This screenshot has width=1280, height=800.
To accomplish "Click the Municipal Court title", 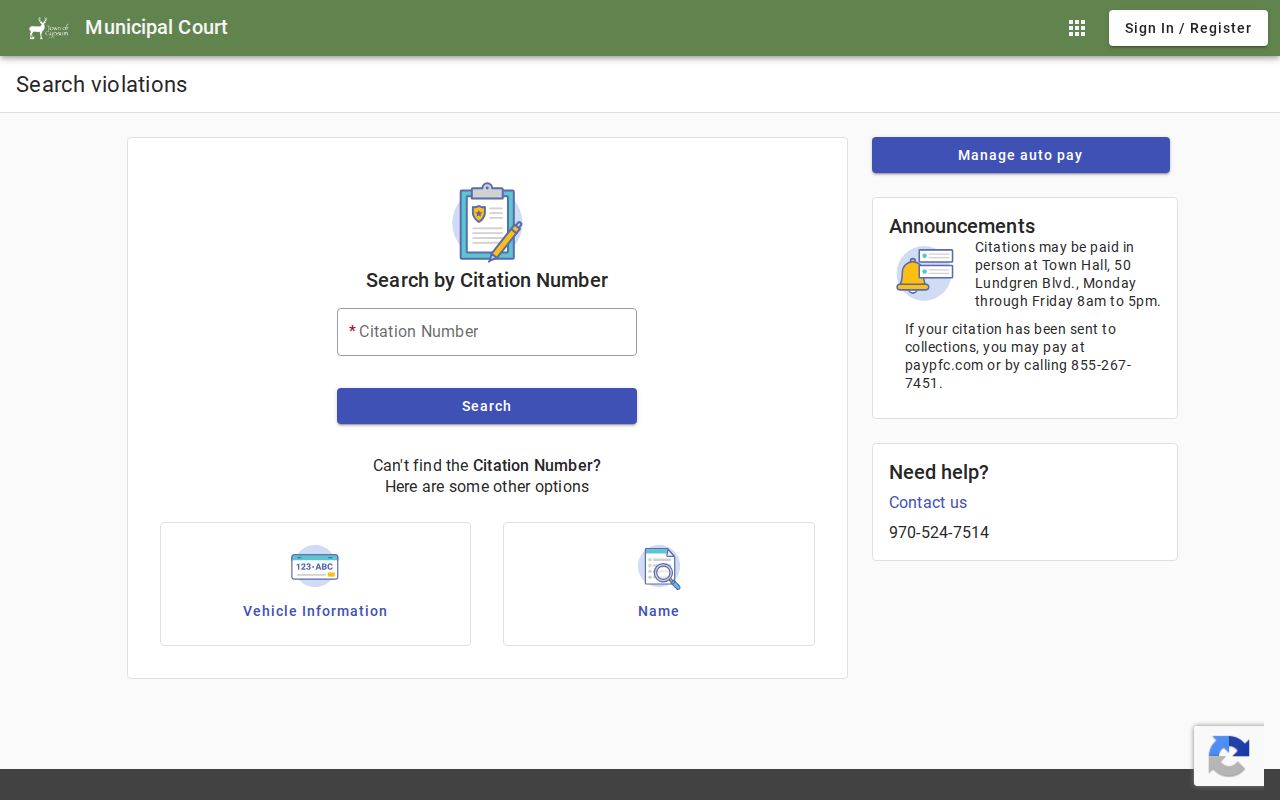I will click(156, 27).
